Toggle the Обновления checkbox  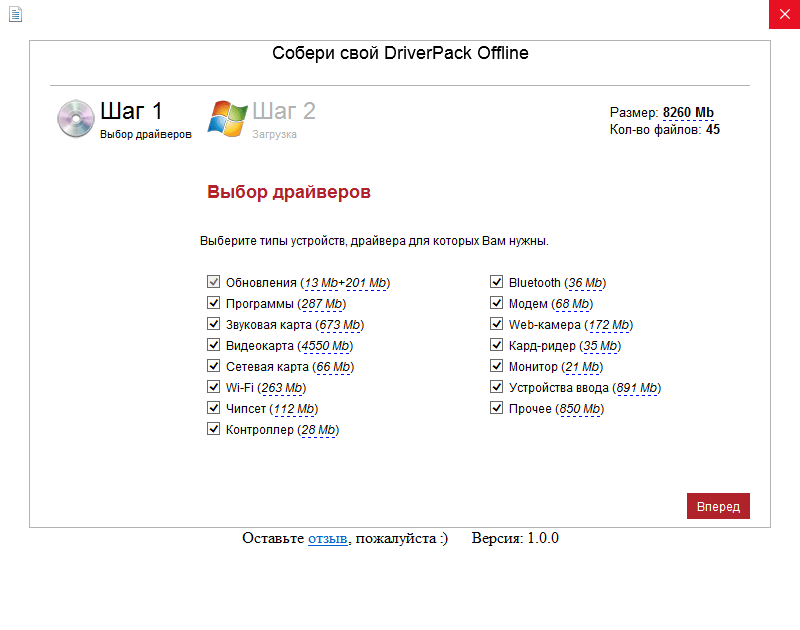[213, 282]
